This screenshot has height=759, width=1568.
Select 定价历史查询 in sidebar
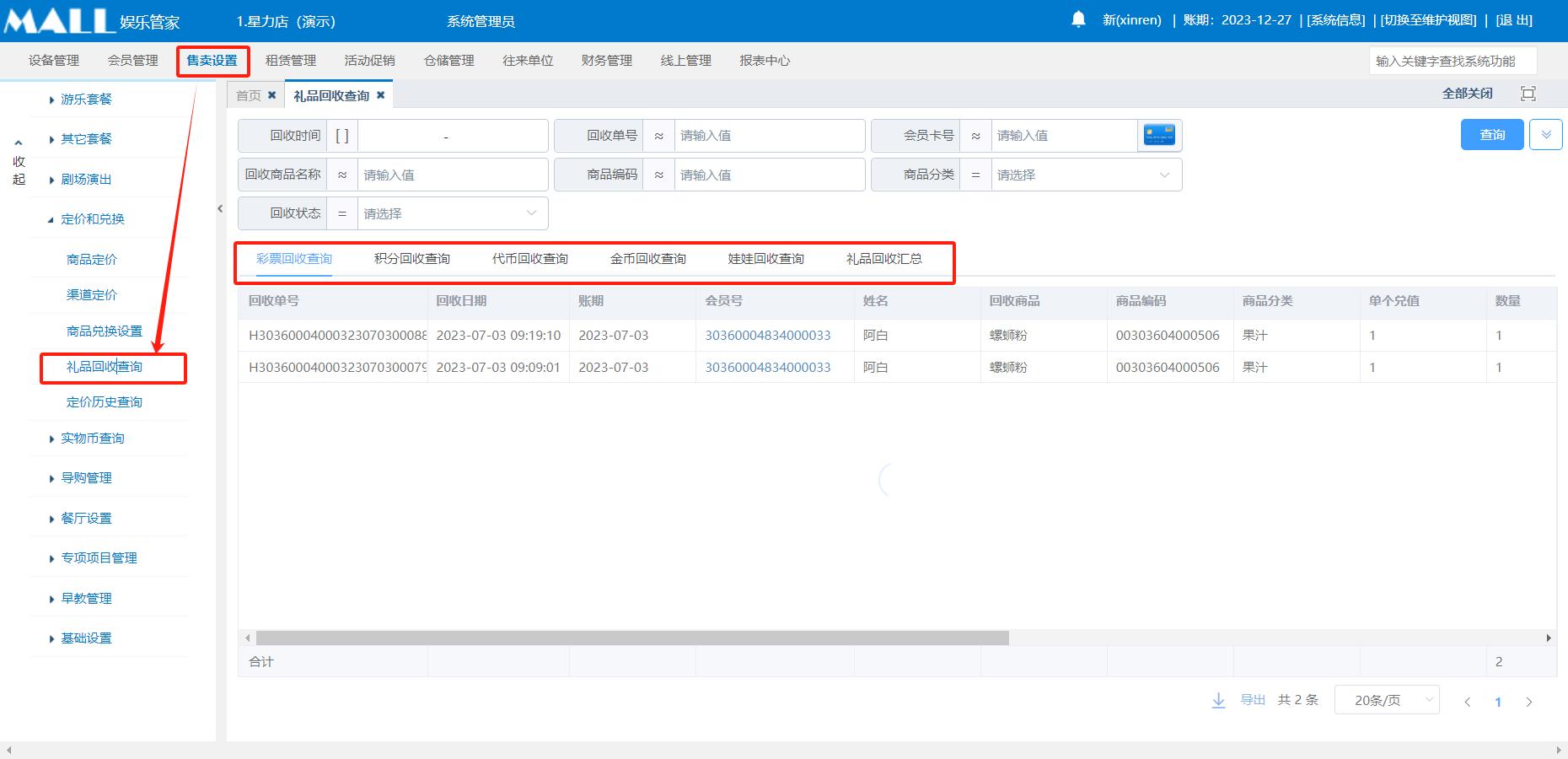(105, 402)
